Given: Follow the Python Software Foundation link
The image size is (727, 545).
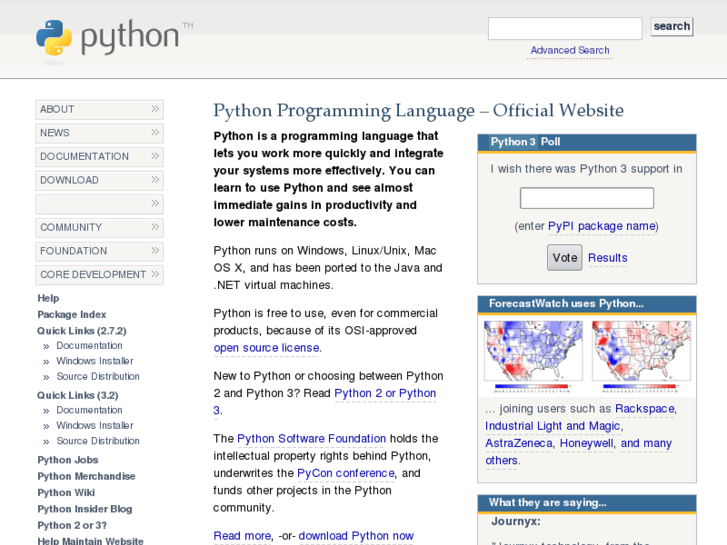Looking at the screenshot, I should [x=311, y=438].
